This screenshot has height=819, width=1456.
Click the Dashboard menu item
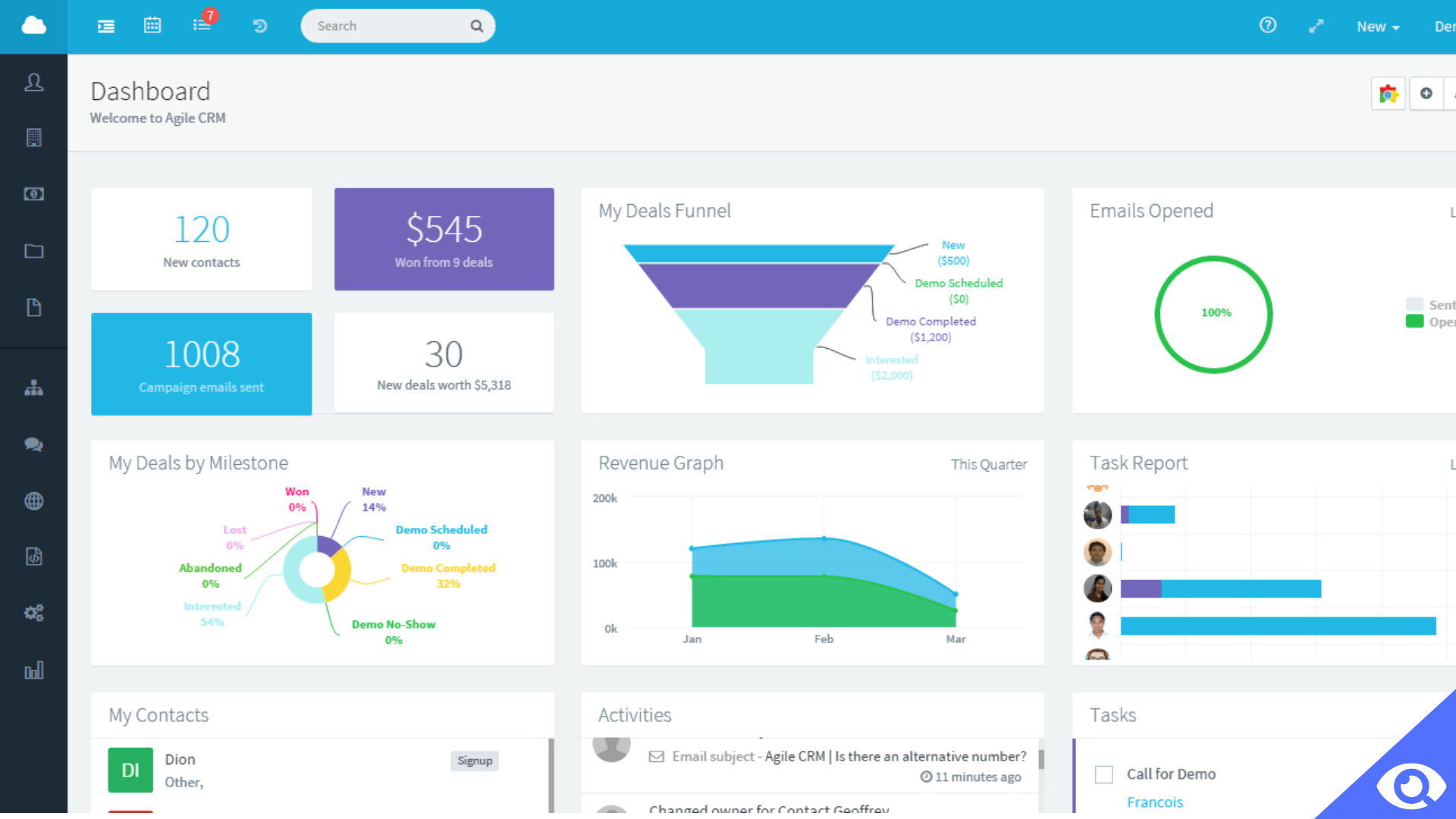click(34, 26)
